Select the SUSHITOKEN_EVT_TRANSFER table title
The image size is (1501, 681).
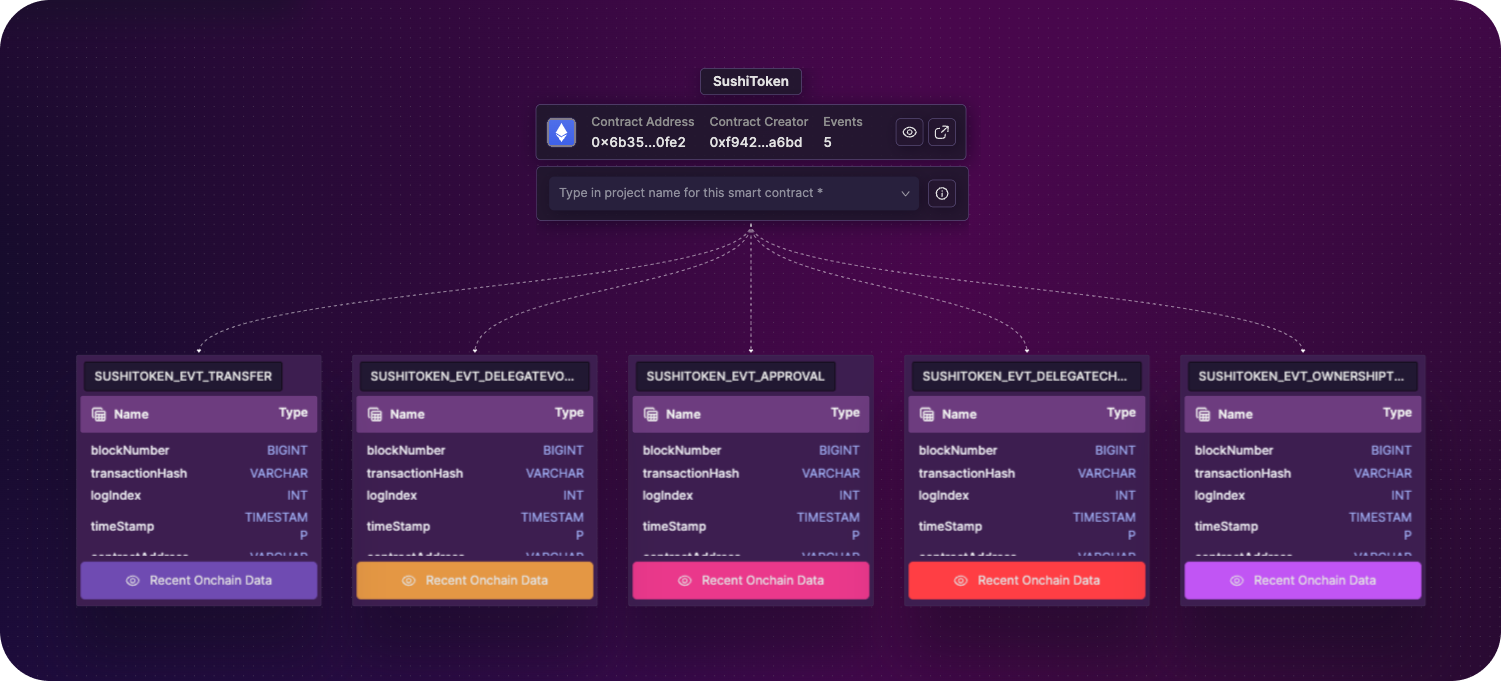(183, 376)
